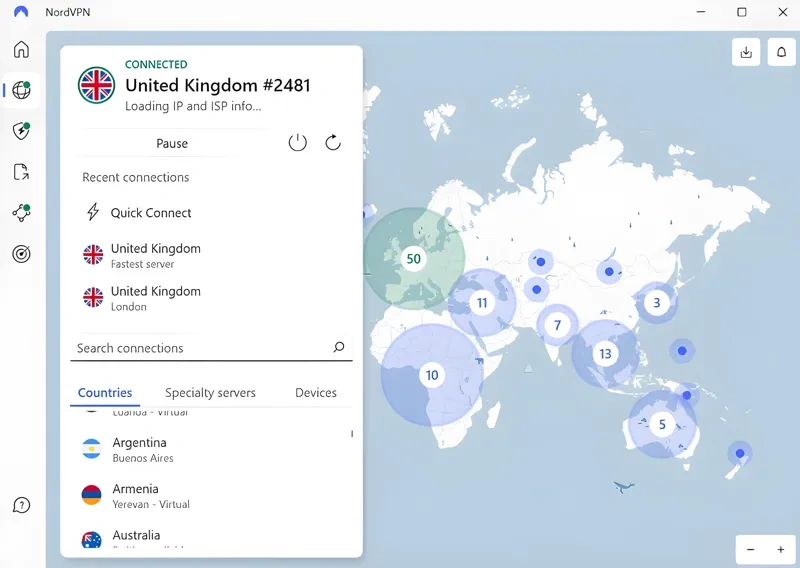Click the South Asia cluster 7
The width and height of the screenshot is (800, 568).
coord(557,325)
